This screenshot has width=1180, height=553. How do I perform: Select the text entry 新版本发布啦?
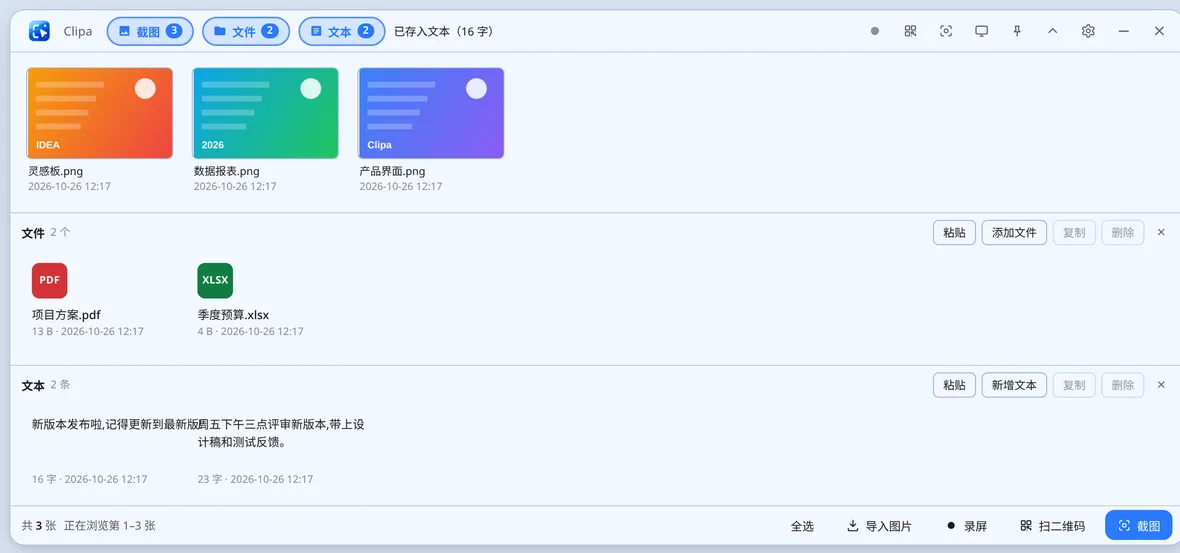[x=115, y=424]
